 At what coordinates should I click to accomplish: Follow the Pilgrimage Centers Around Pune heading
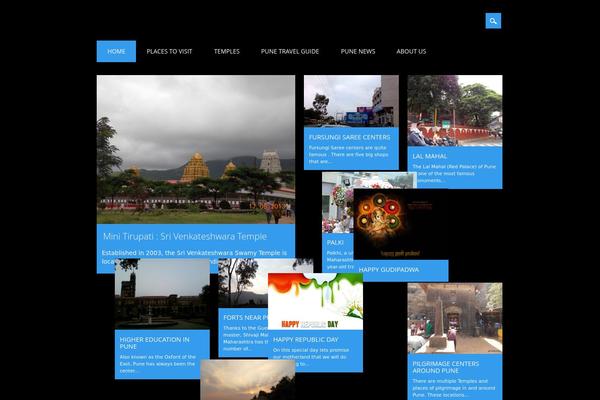[445, 367]
